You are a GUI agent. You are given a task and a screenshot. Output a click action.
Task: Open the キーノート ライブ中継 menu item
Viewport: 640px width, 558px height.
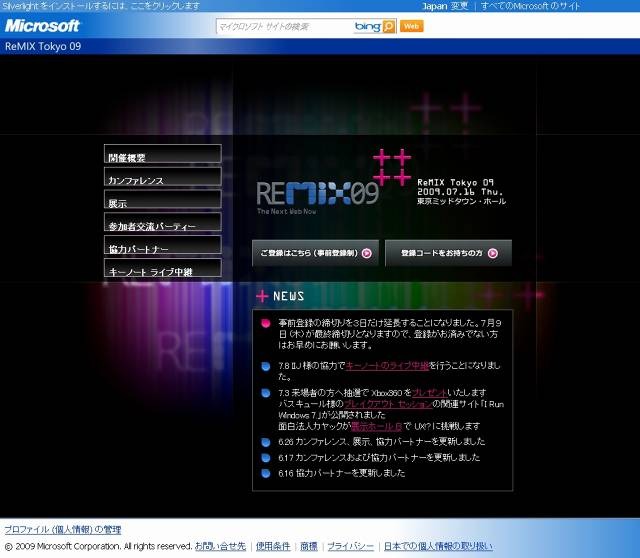[163, 268]
